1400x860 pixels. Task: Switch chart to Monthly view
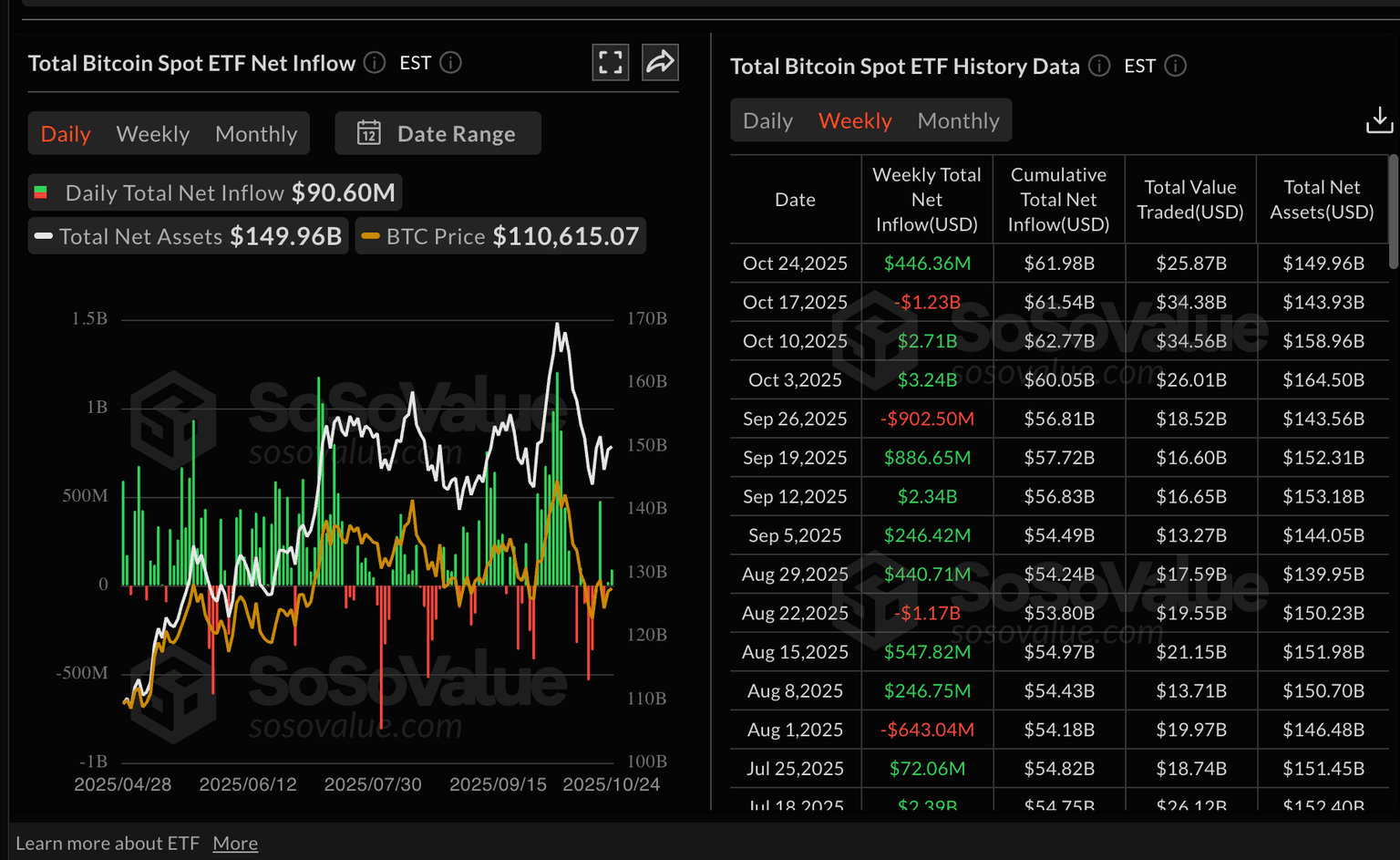pyautogui.click(x=256, y=134)
